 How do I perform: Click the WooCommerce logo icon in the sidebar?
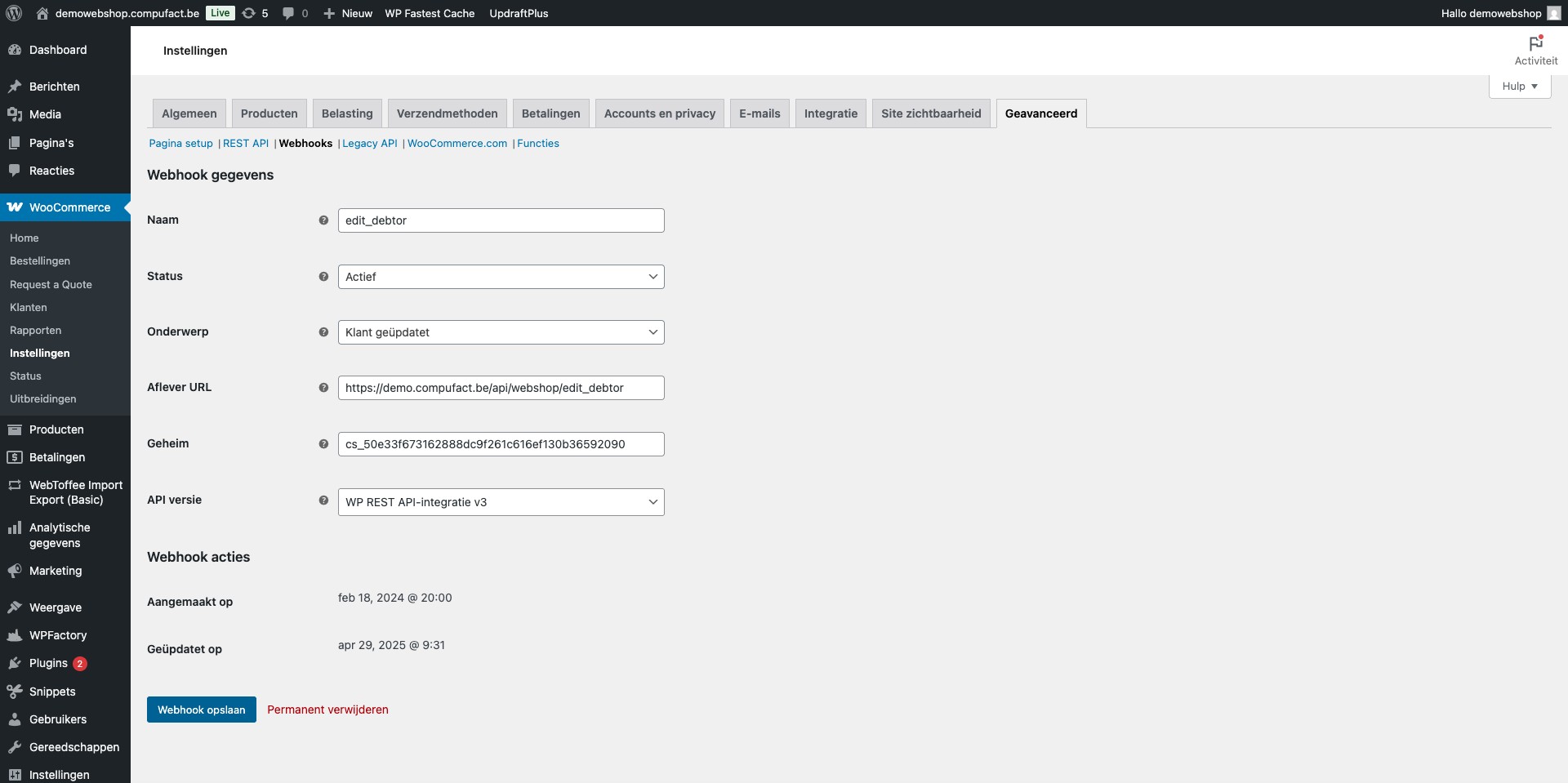(15, 207)
